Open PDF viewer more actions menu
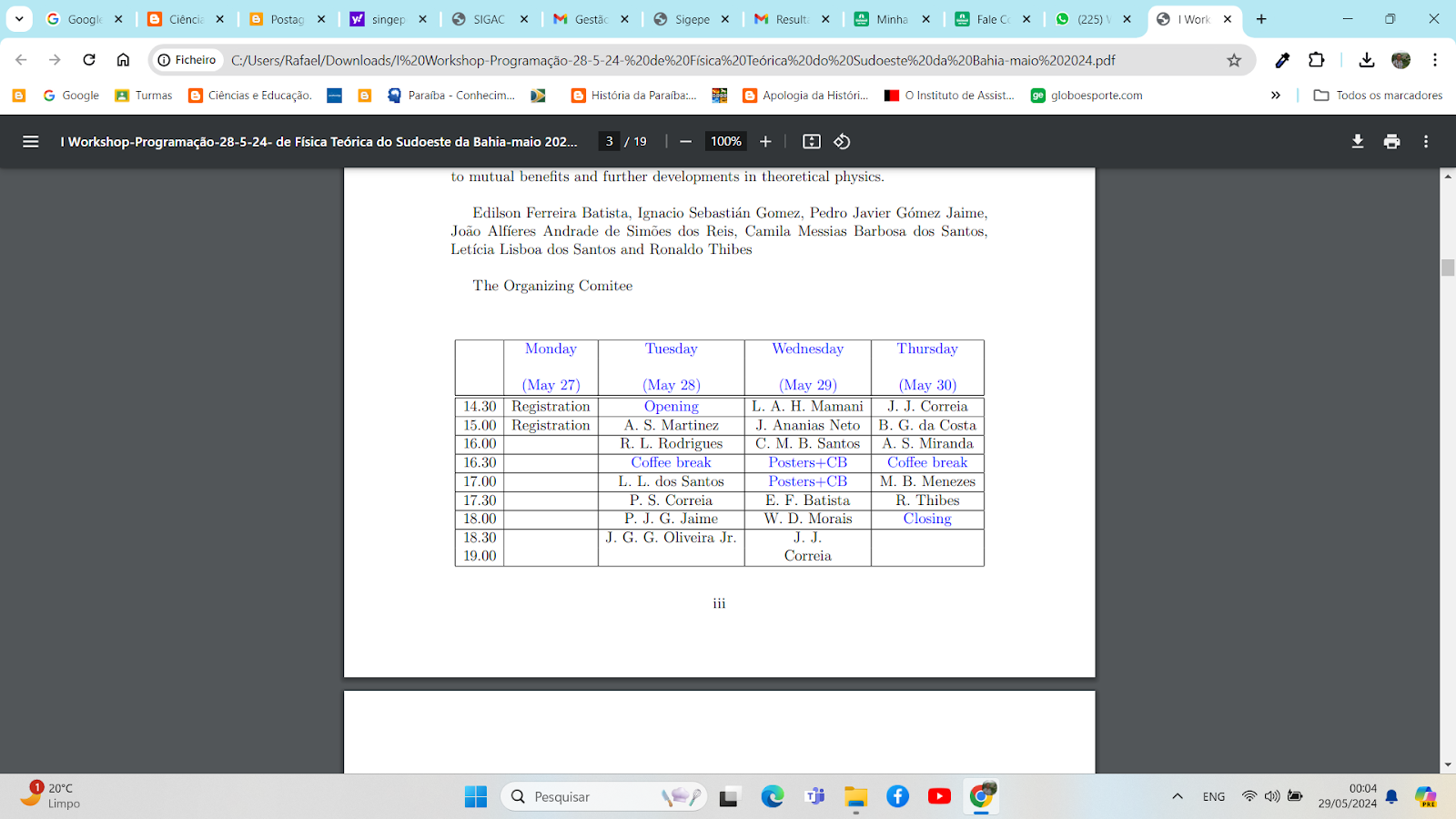This screenshot has width=1456, height=819. pyautogui.click(x=1426, y=141)
